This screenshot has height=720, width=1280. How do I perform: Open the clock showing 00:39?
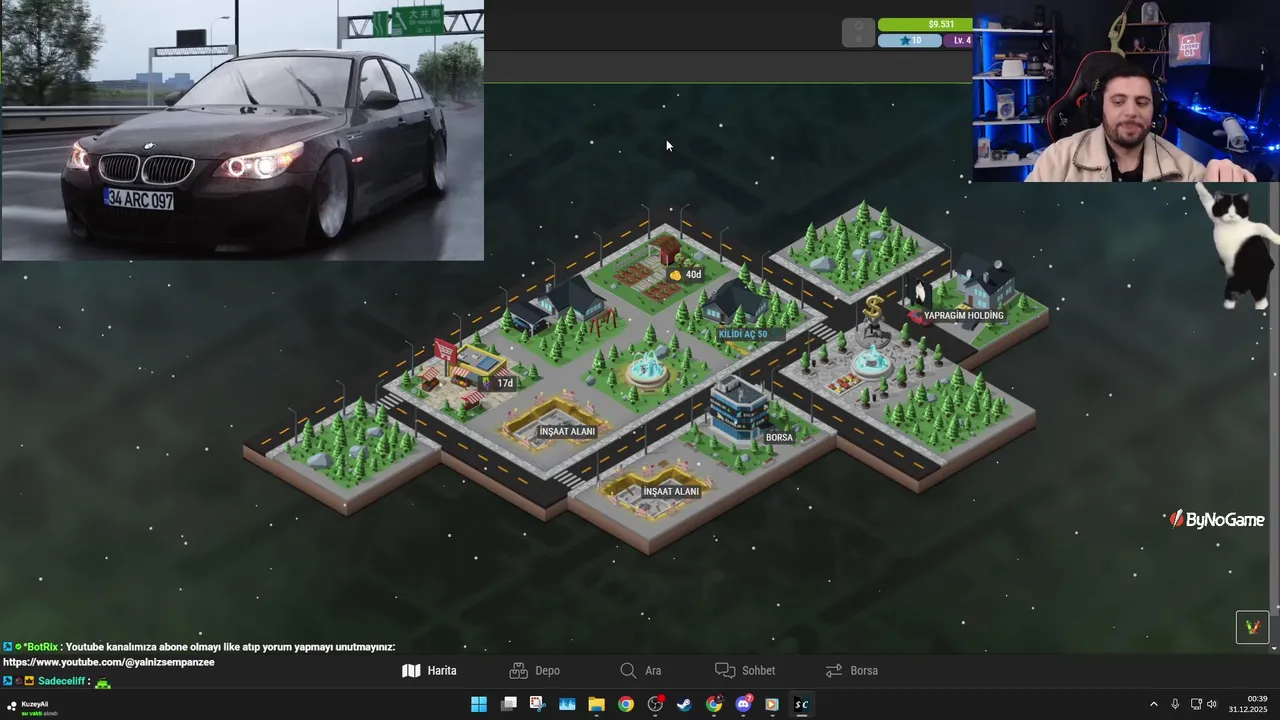pyautogui.click(x=1248, y=704)
